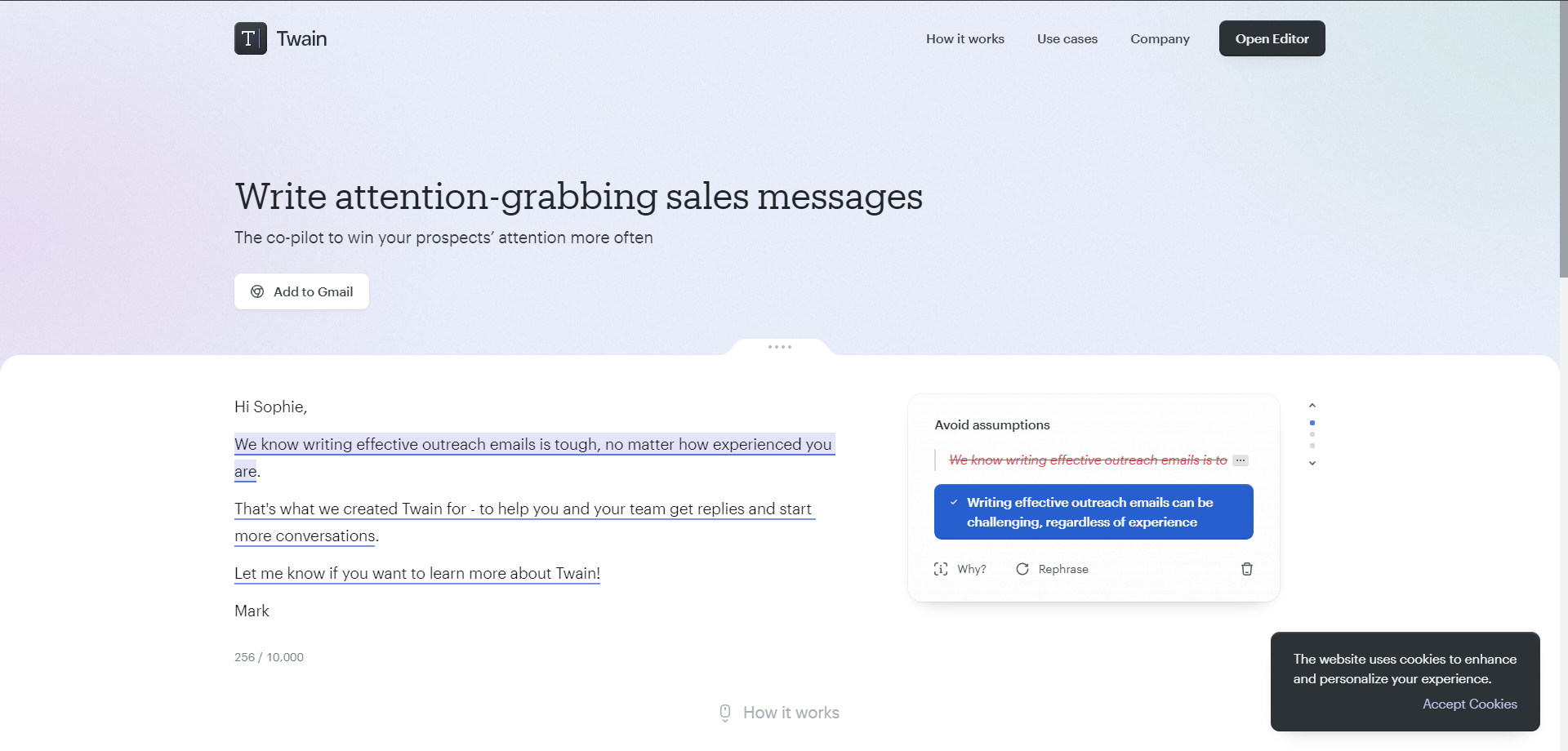Viewport: 1568px width, 751px height.
Task: Click Accept Cookies link
Action: [x=1469, y=704]
